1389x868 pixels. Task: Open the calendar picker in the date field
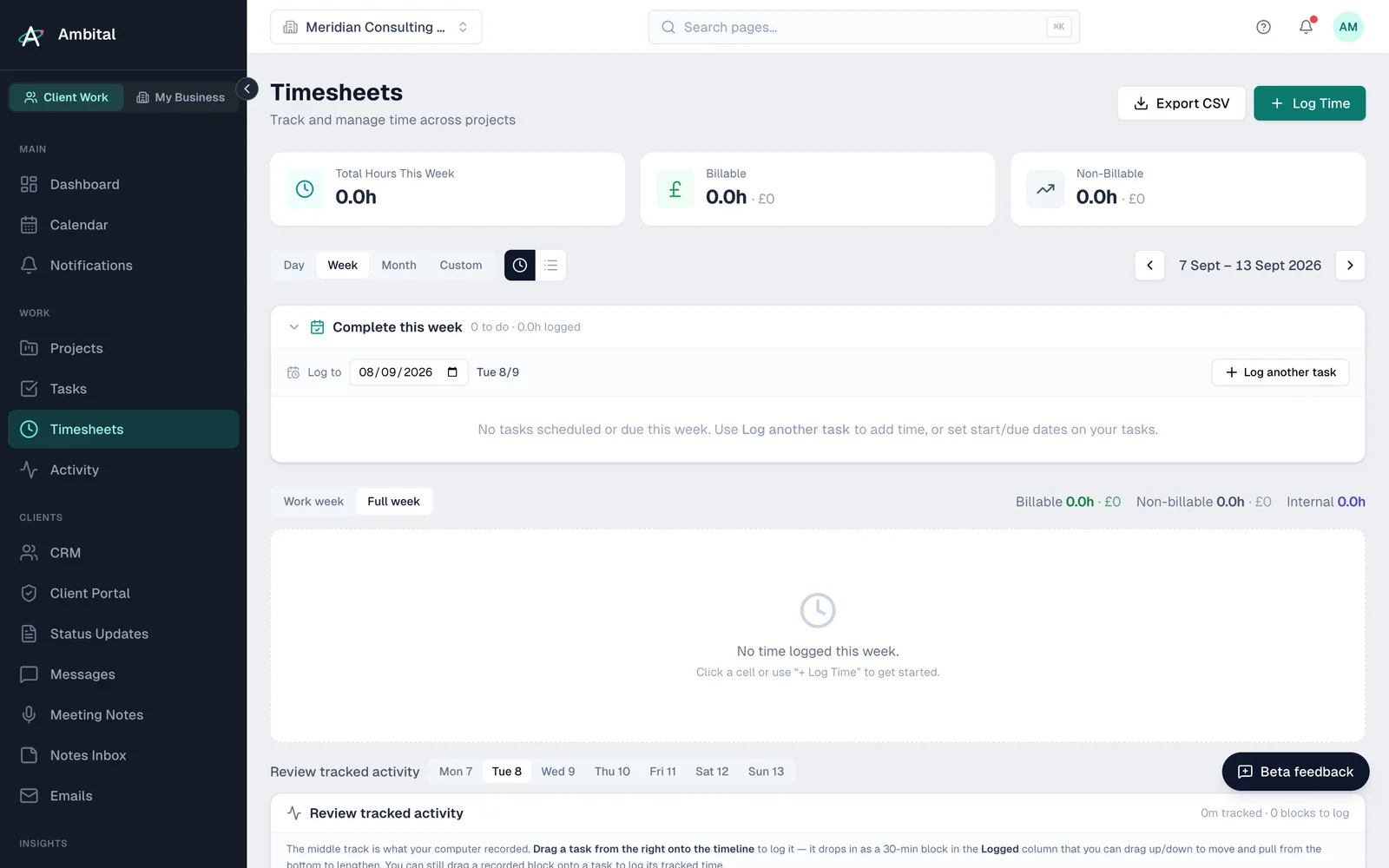tap(452, 372)
